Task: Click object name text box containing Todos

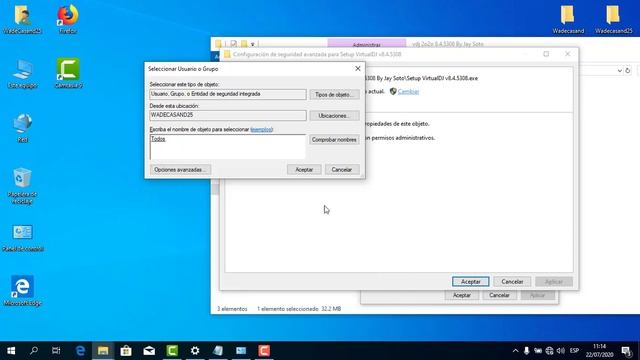Action: coord(227,147)
